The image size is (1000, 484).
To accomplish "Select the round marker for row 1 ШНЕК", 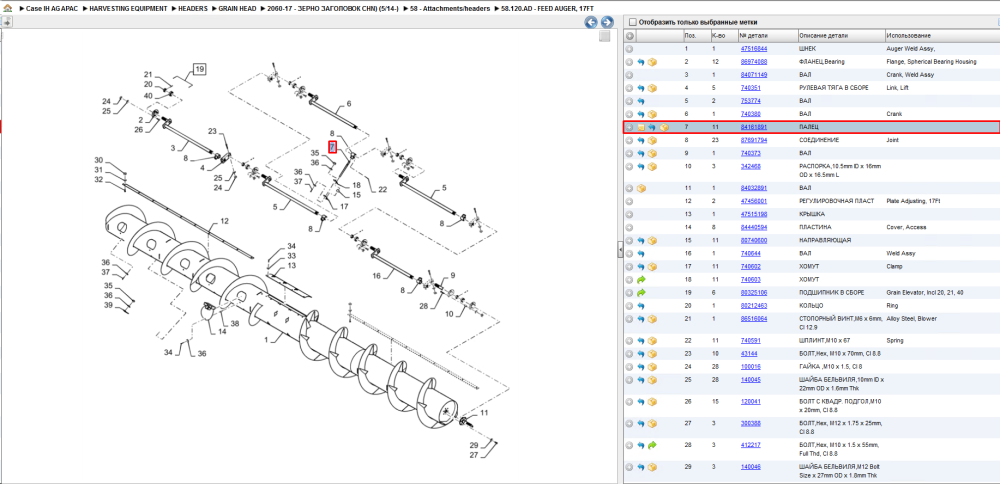I will tap(629, 48).
